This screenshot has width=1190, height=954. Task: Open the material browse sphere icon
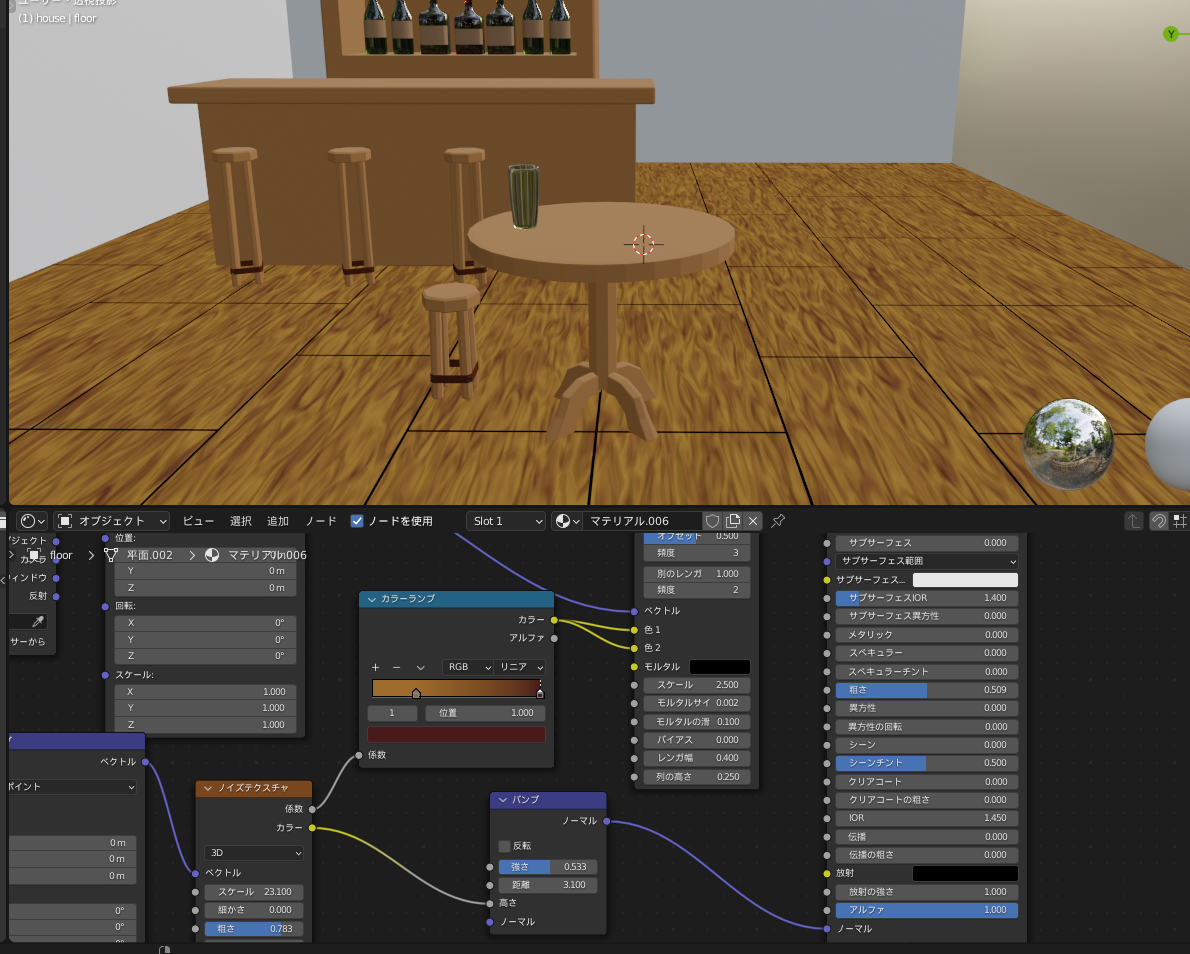tap(567, 521)
